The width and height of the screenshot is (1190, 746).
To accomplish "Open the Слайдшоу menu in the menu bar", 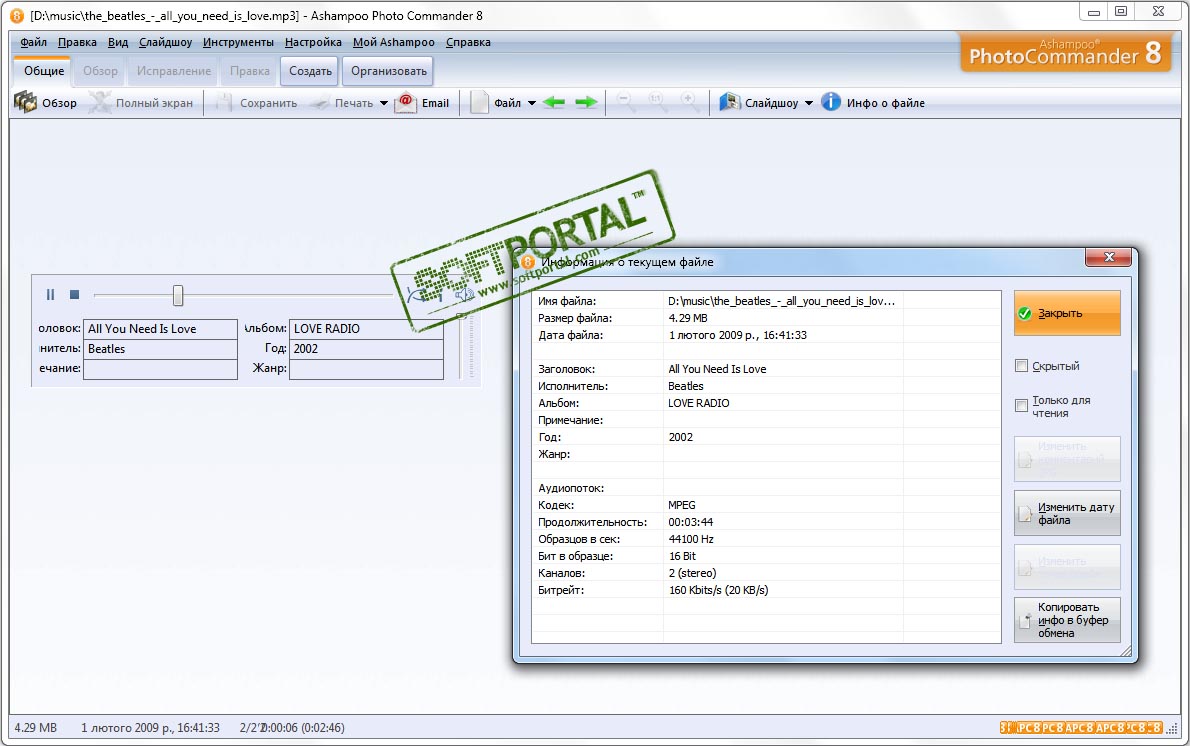I will 165,42.
